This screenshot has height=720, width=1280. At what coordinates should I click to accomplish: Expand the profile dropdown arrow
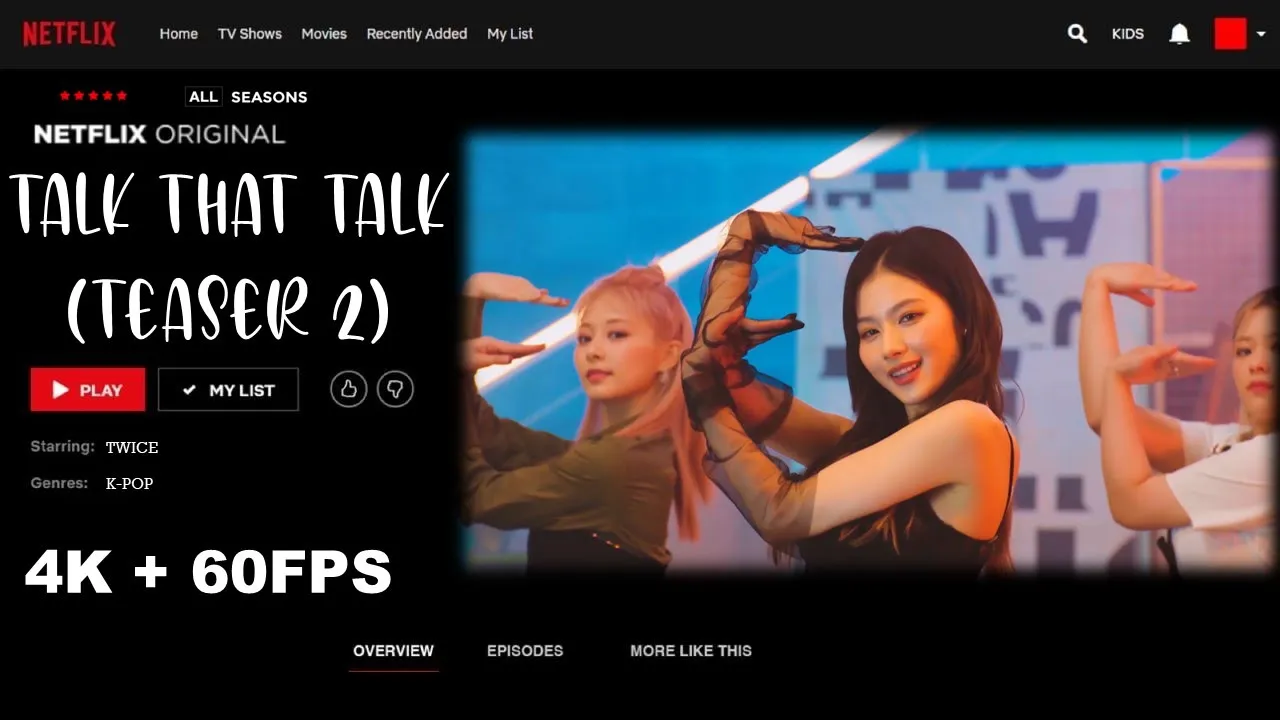click(x=1261, y=35)
